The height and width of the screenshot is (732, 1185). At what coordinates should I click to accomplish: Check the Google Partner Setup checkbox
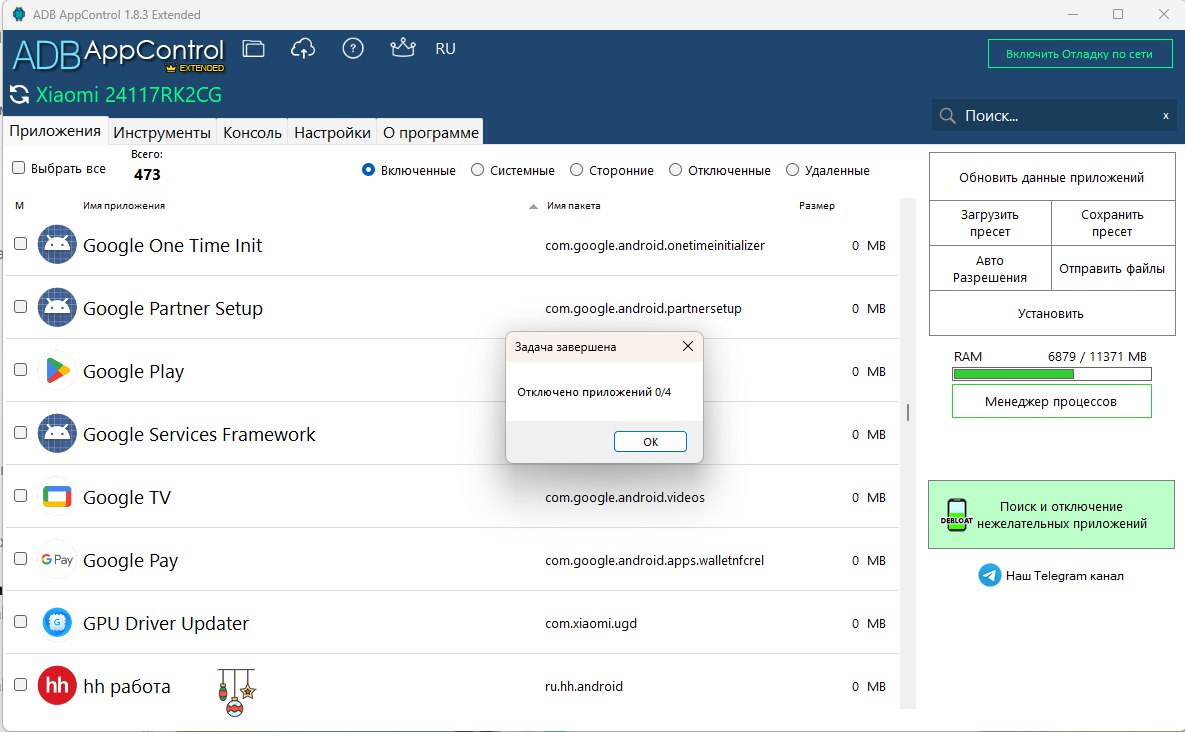(20, 307)
